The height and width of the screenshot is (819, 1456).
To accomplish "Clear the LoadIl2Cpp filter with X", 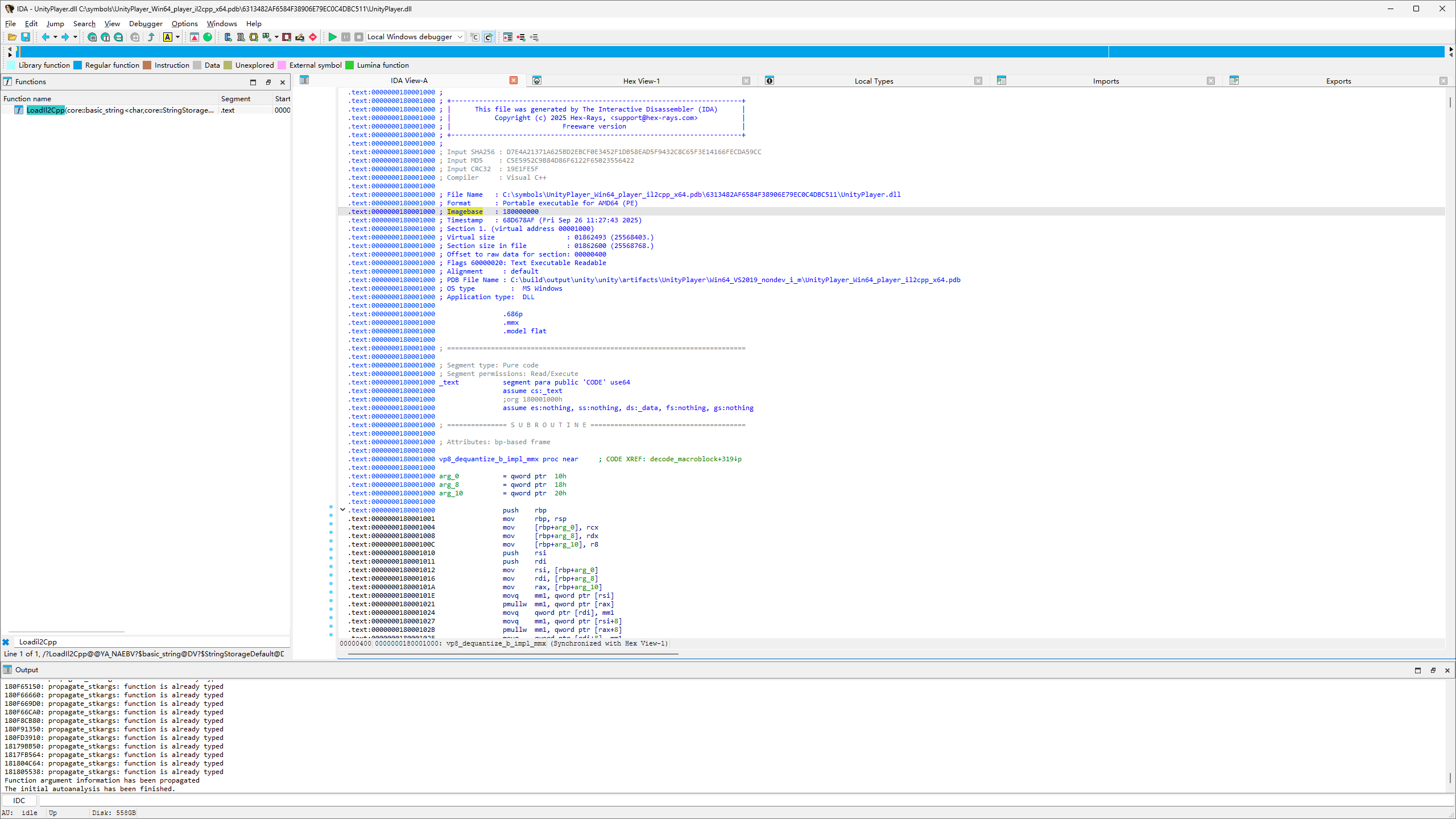I will pyautogui.click(x=6, y=642).
